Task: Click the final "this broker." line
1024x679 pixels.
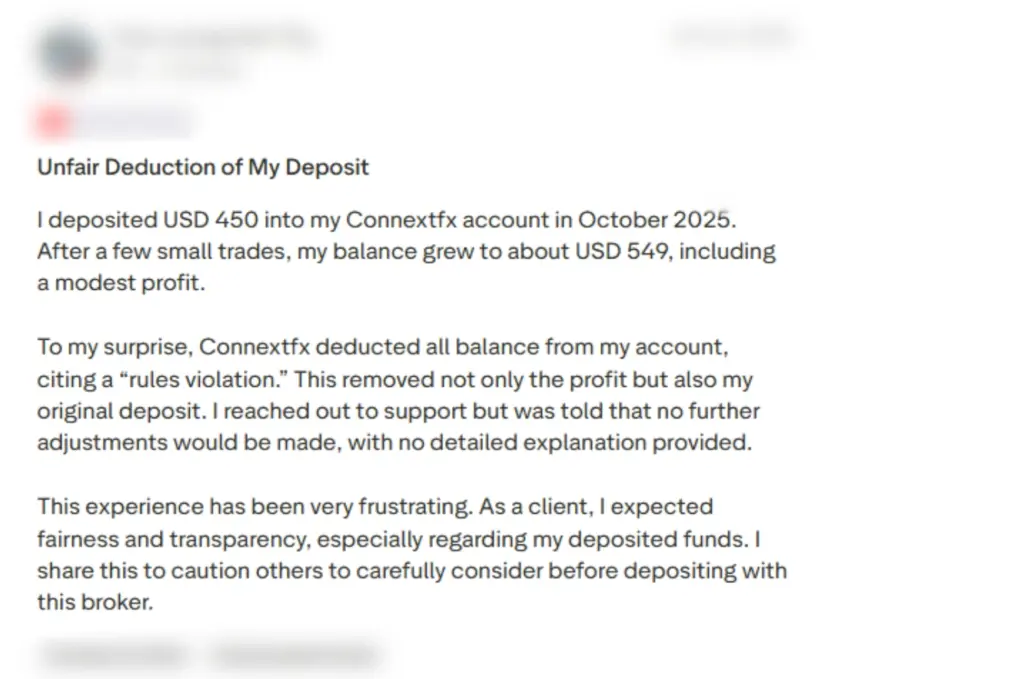Action: [x=95, y=603]
